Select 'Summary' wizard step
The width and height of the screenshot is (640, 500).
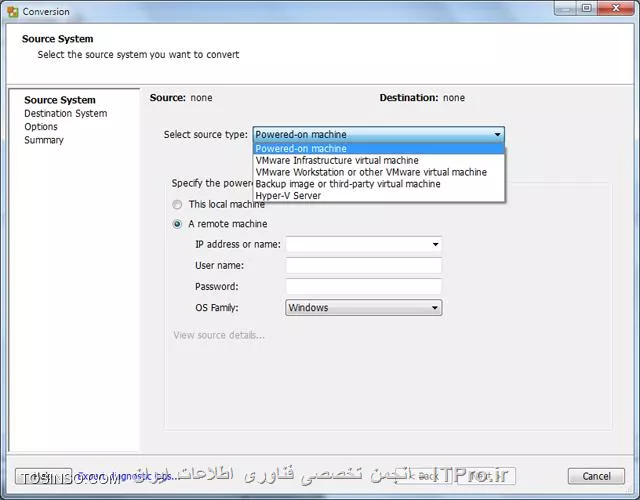[44, 140]
